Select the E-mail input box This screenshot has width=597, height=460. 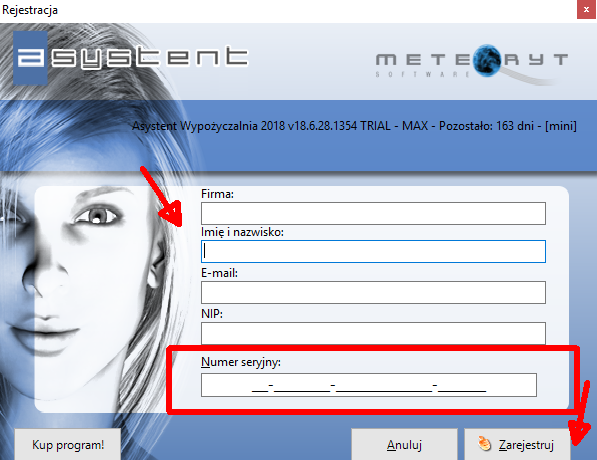click(x=373, y=292)
